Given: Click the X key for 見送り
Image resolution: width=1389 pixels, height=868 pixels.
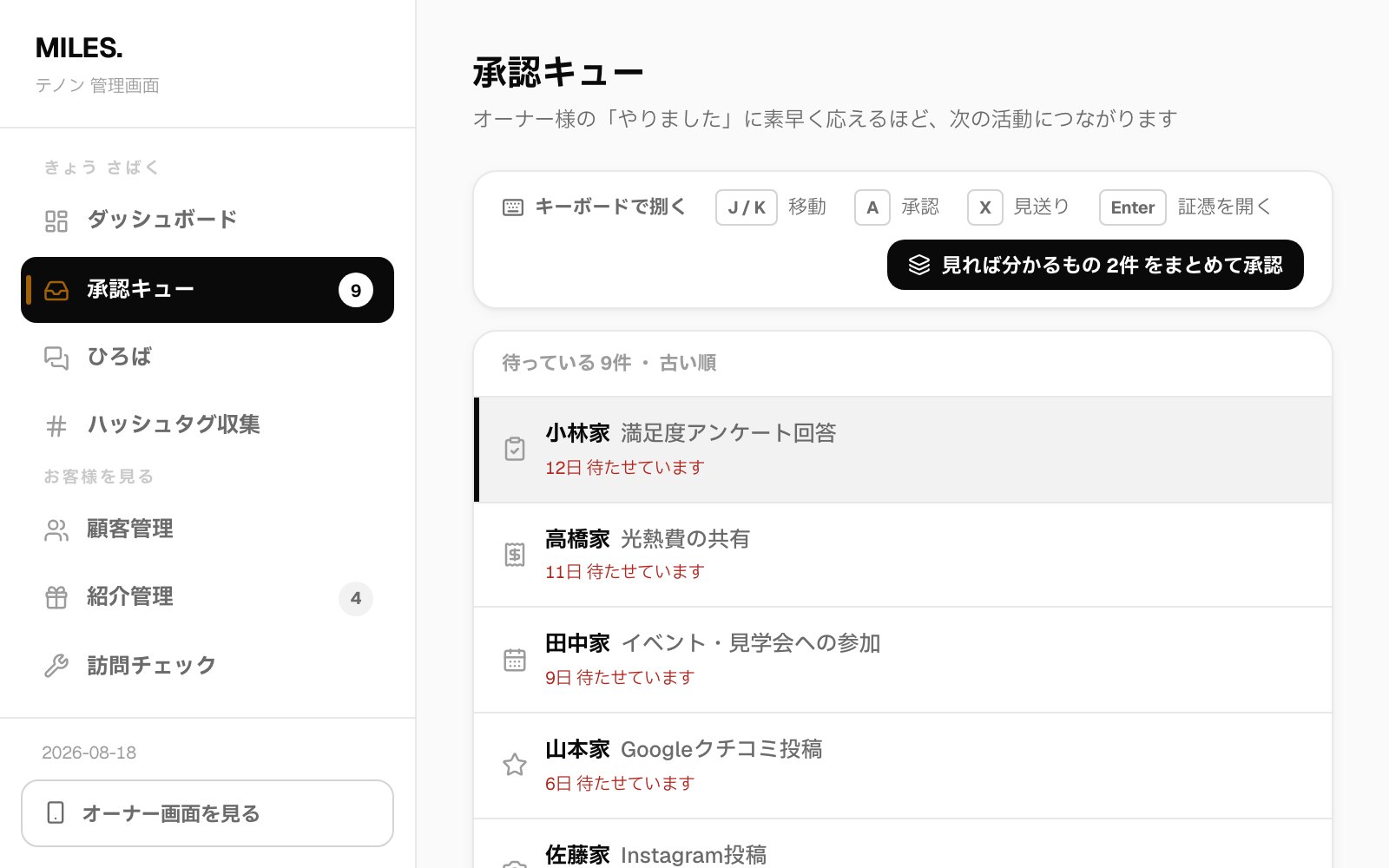Looking at the screenshot, I should pyautogui.click(x=985, y=207).
